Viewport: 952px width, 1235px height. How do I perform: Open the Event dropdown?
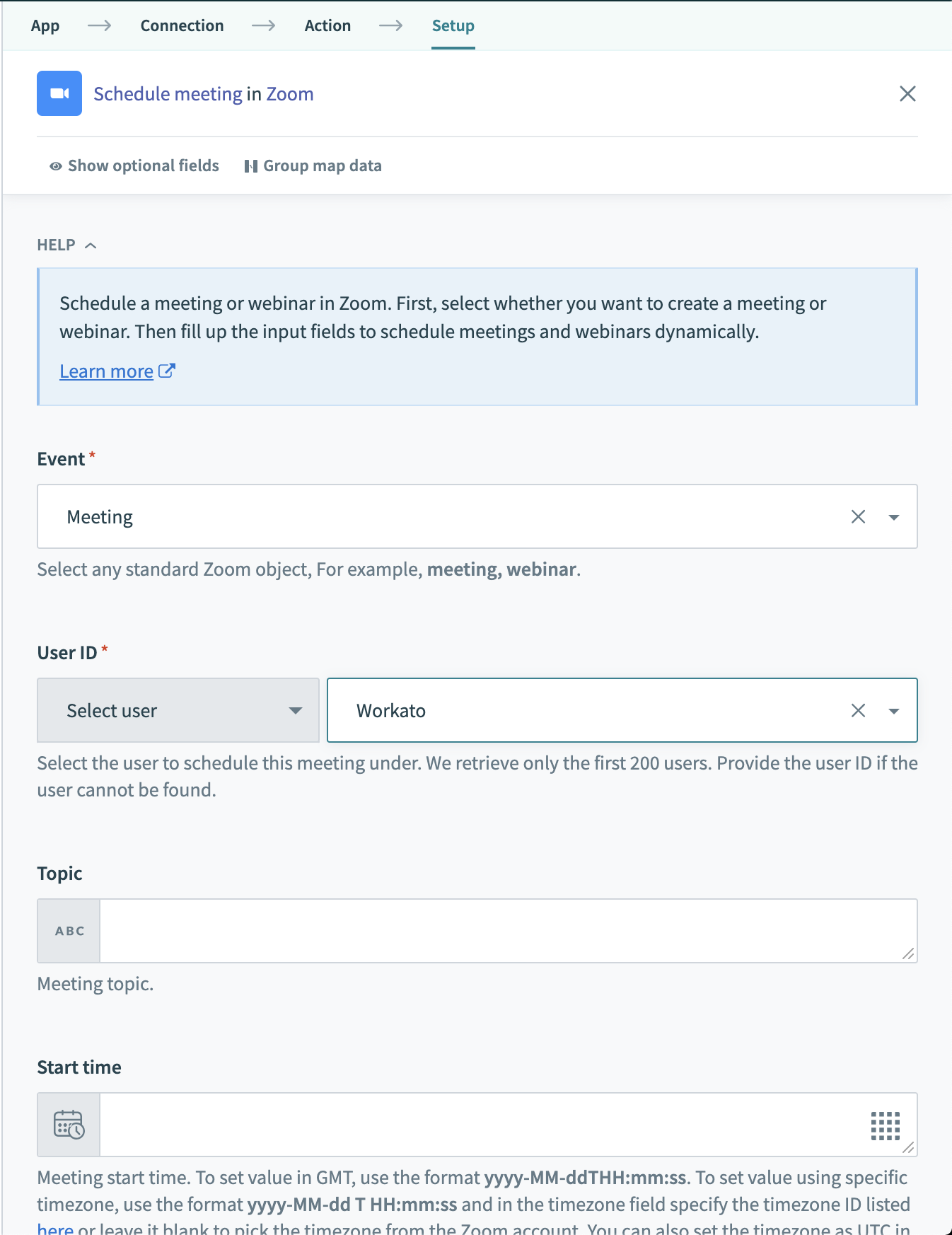tap(894, 516)
